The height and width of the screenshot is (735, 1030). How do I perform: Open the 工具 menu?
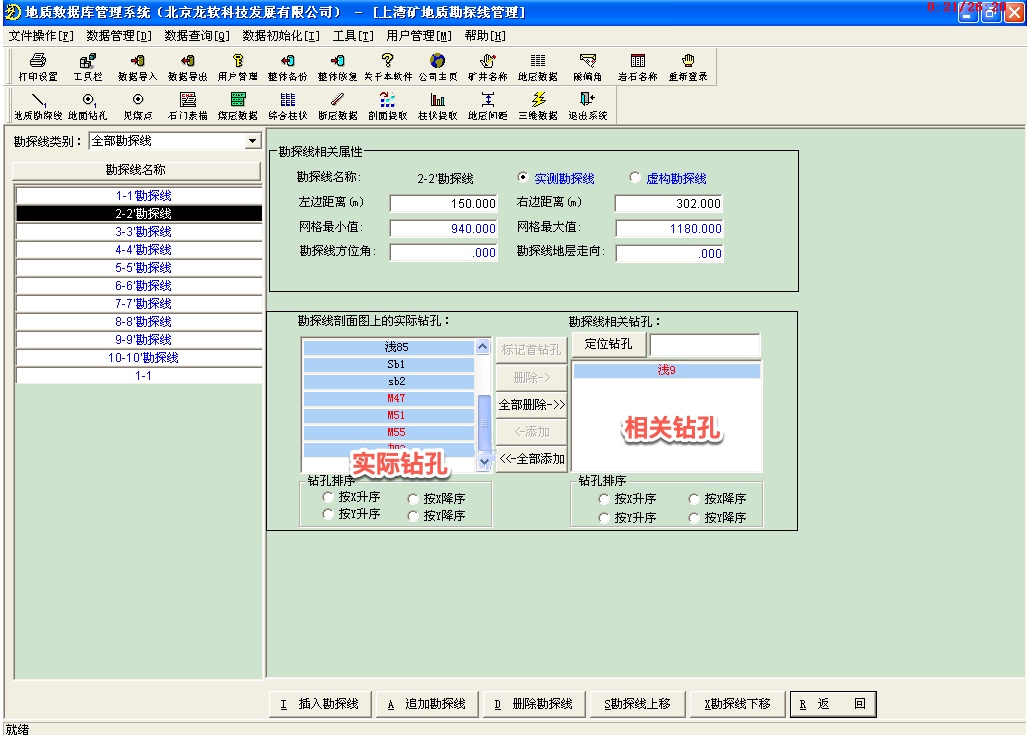pyautogui.click(x=352, y=35)
